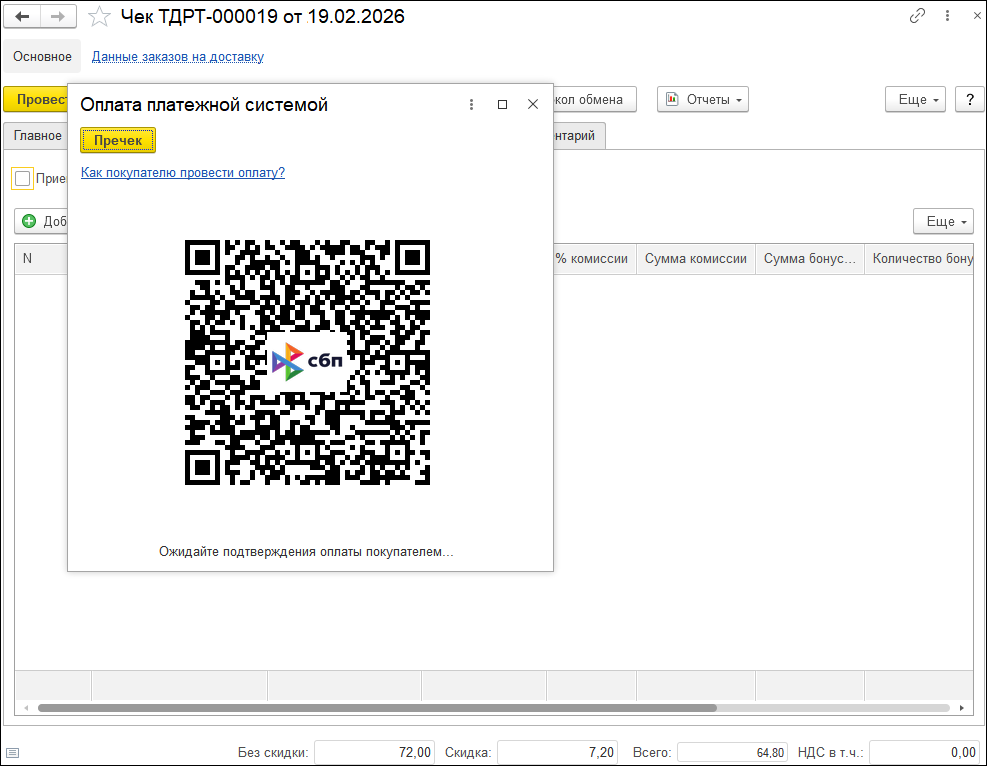Click the Количество бону... column header
The width and height of the screenshot is (987, 766).
pos(919,259)
